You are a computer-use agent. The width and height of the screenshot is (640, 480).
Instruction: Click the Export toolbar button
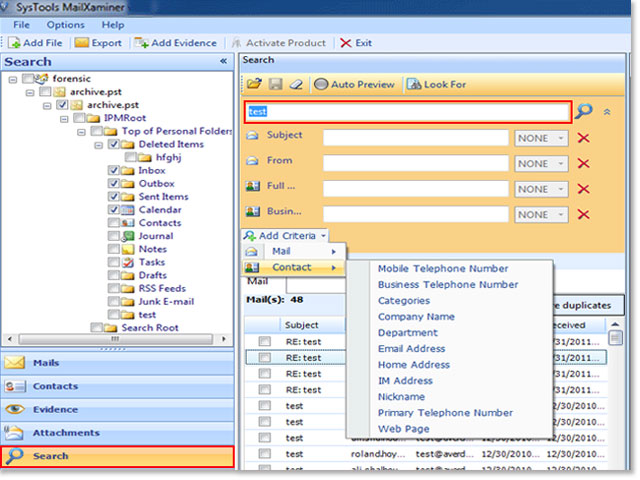[99, 43]
